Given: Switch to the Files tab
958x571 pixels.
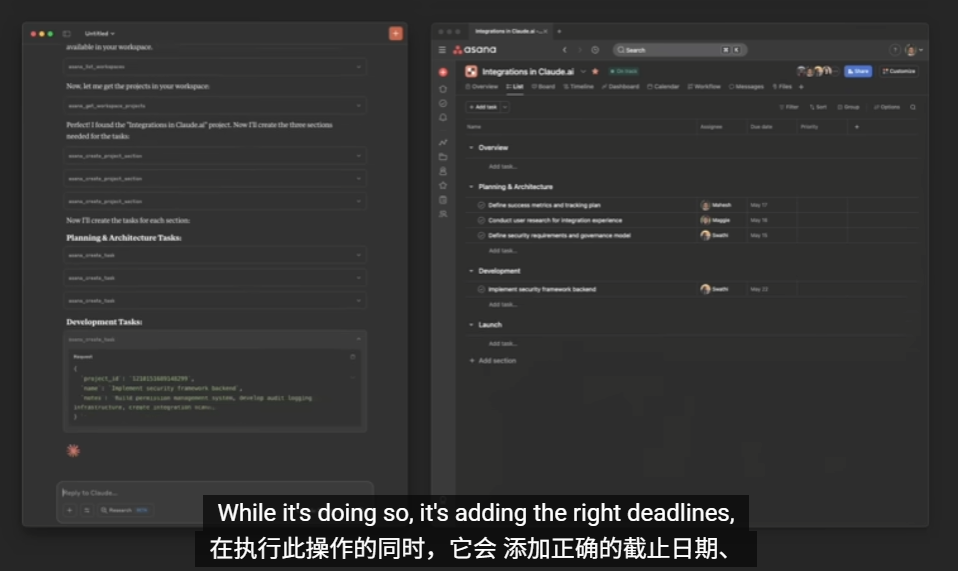Looking at the screenshot, I should point(782,87).
